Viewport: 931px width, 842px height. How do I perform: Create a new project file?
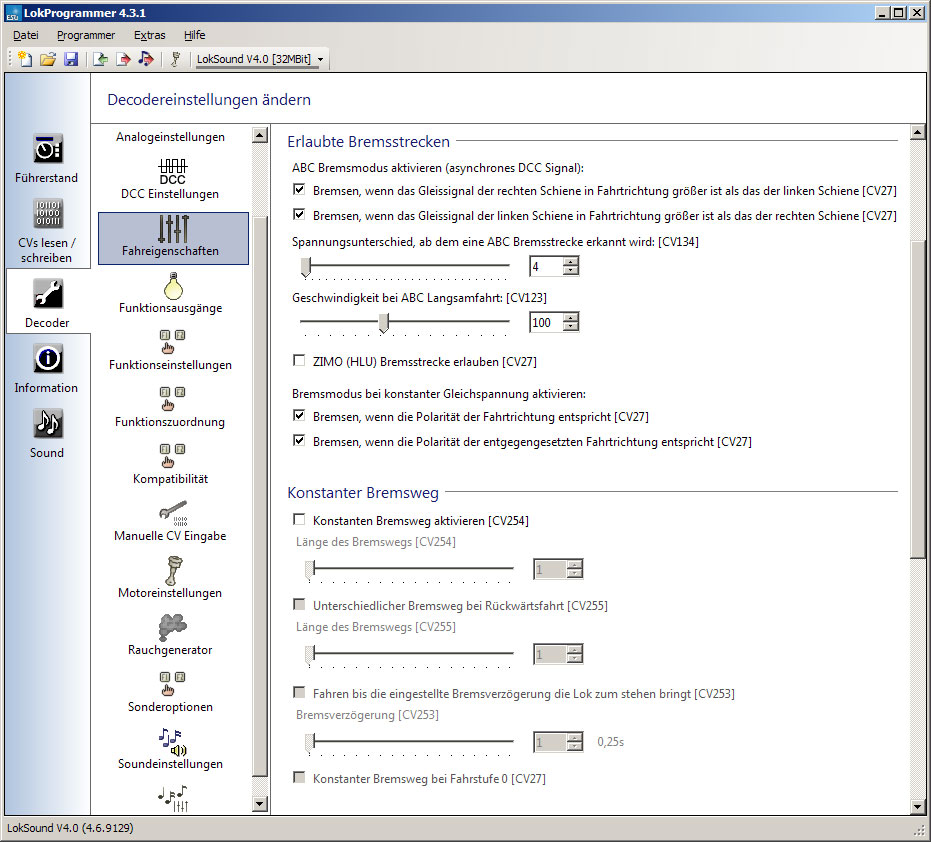[24, 59]
